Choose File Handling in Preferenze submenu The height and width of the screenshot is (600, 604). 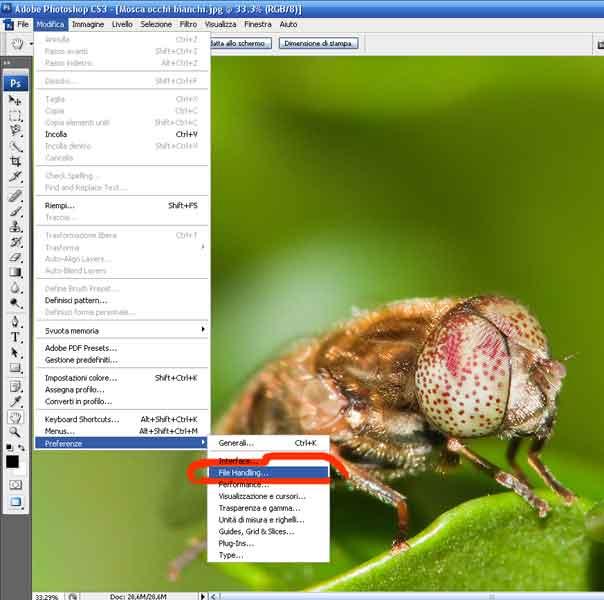pos(244,472)
